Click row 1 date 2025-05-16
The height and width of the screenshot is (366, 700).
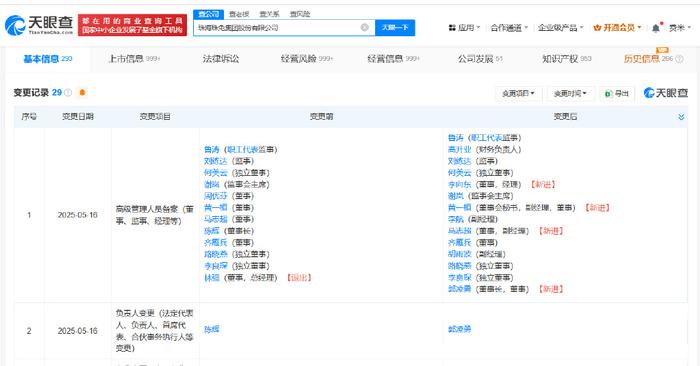click(78, 215)
